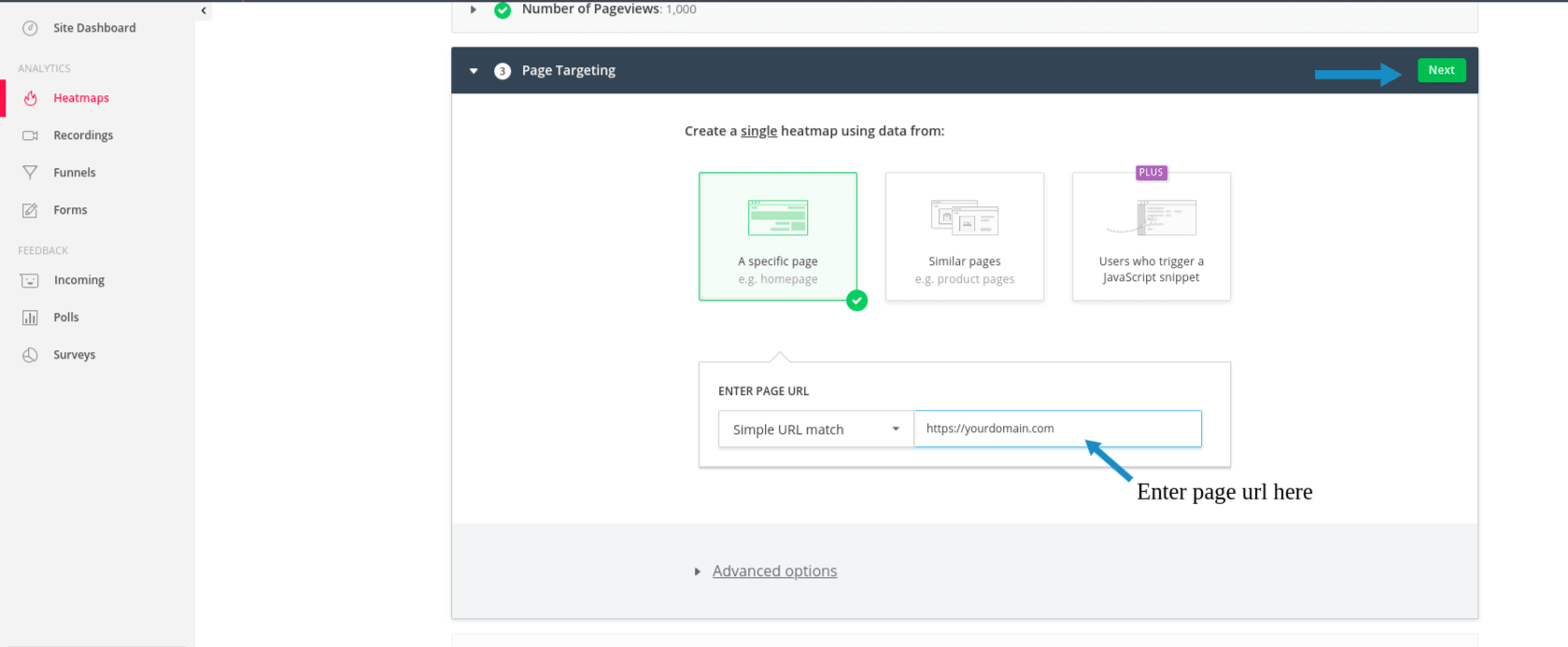Collapse the sidebar with the chevron

coord(204,10)
